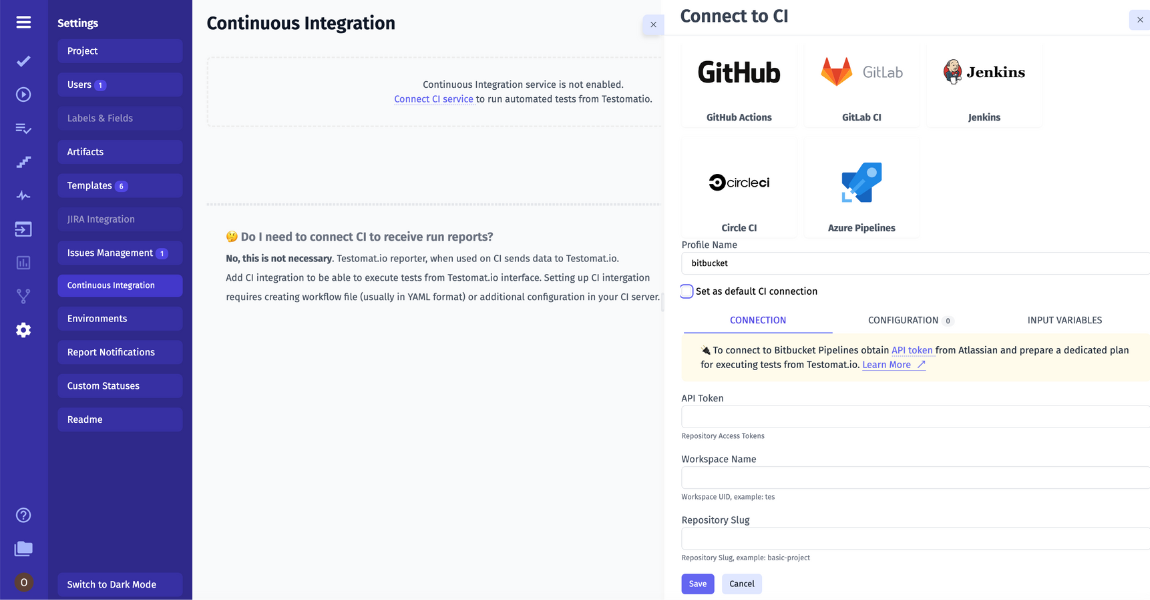Choose the Jenkins CI integration
Image resolution: width=1150 pixels, height=600 pixels.
coord(984,85)
